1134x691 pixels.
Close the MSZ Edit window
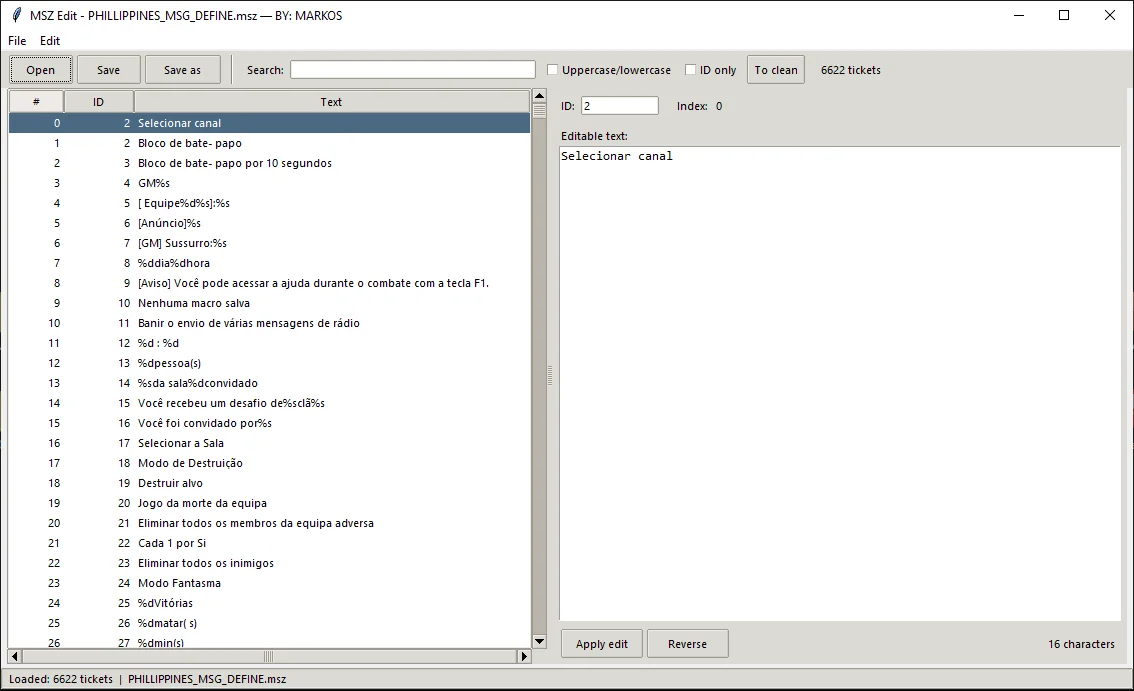pyautogui.click(x=1109, y=15)
